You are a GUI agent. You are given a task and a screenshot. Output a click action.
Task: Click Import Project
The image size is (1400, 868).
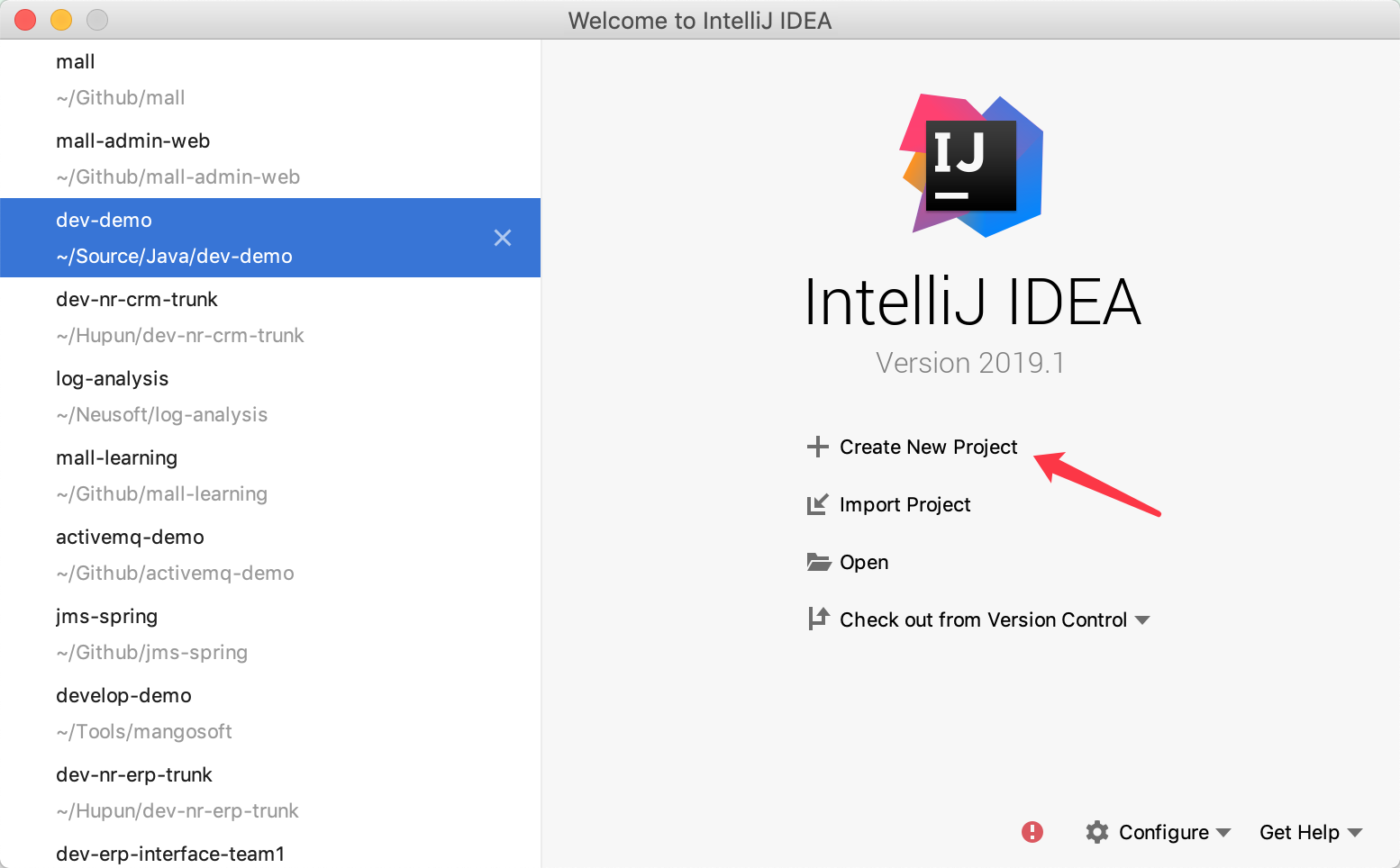pos(905,504)
